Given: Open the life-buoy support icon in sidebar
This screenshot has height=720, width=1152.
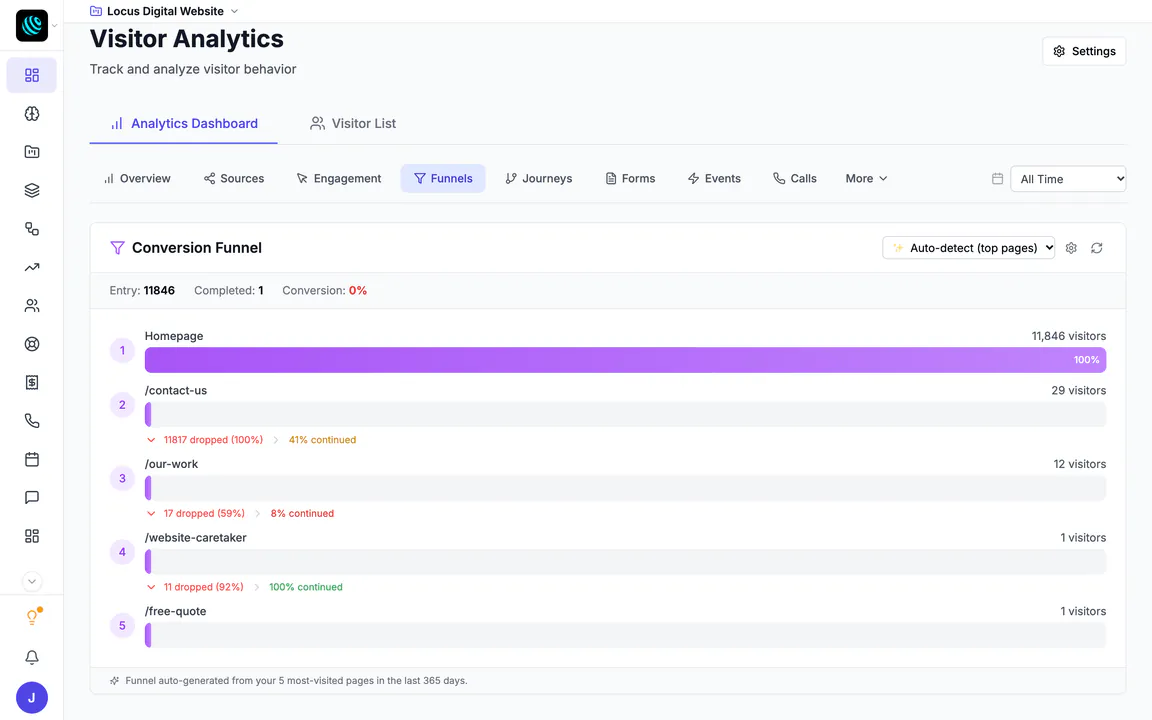Looking at the screenshot, I should point(32,344).
